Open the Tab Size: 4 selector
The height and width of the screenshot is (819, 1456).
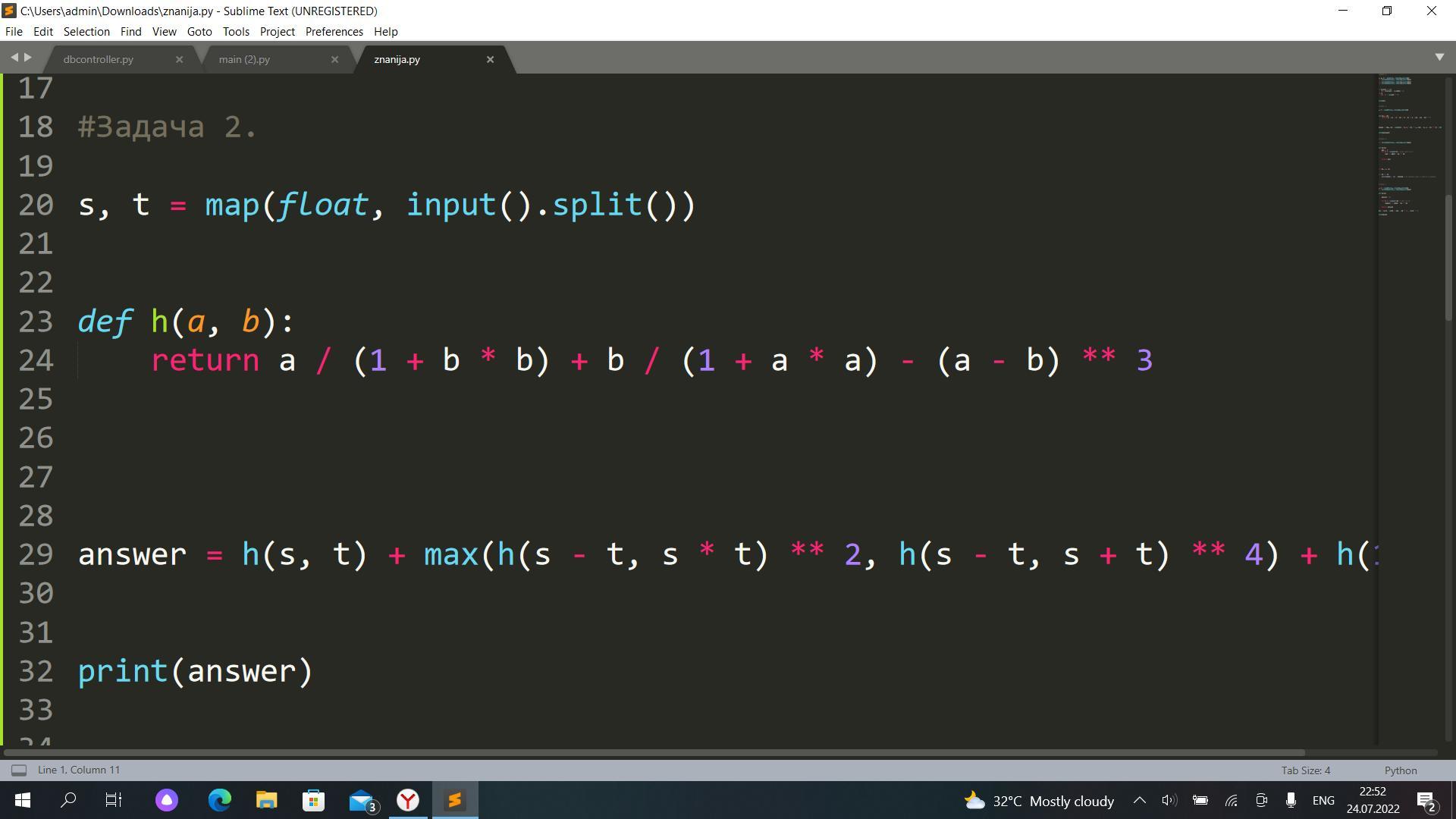[1305, 770]
